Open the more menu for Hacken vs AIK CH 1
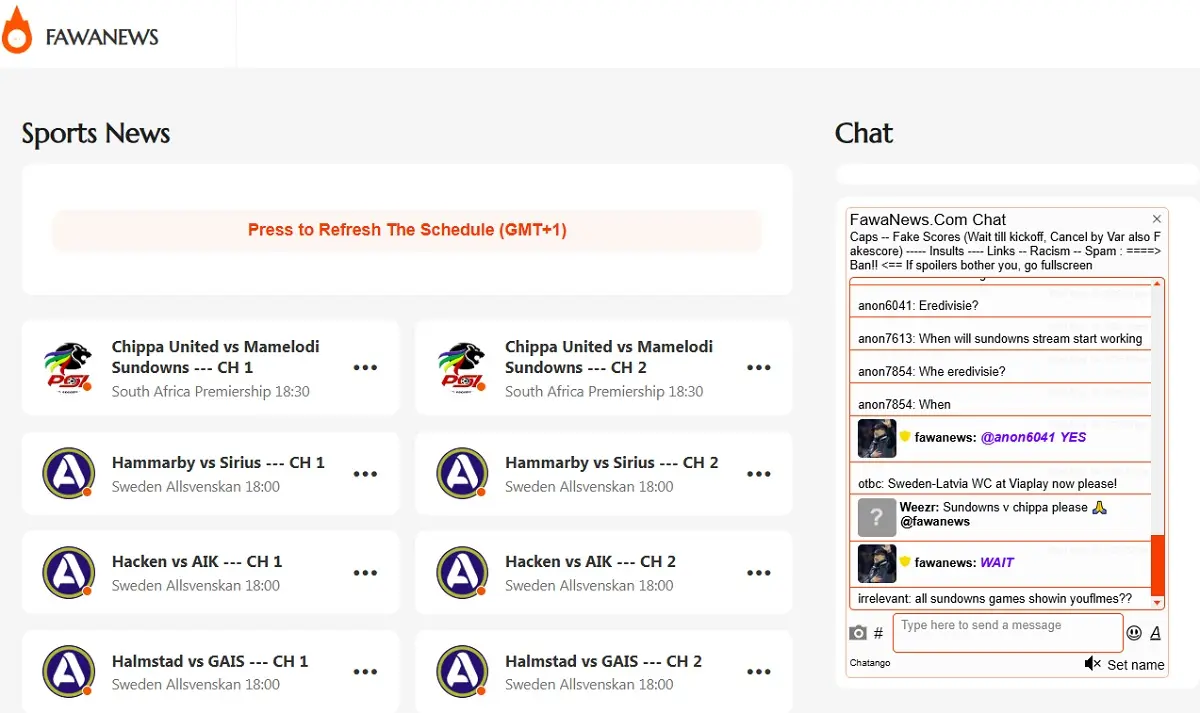This screenshot has width=1200, height=713. (365, 573)
